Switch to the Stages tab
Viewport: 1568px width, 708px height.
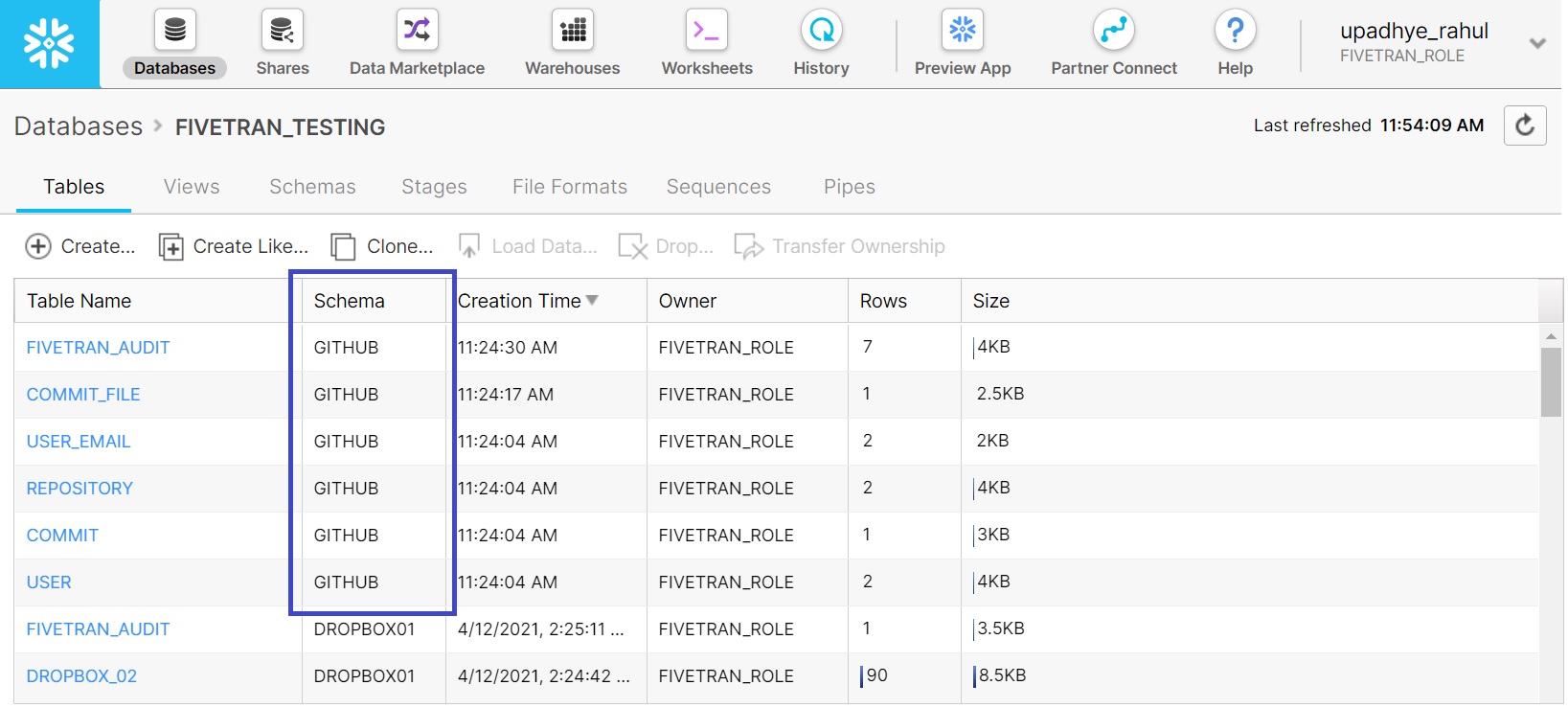(434, 187)
